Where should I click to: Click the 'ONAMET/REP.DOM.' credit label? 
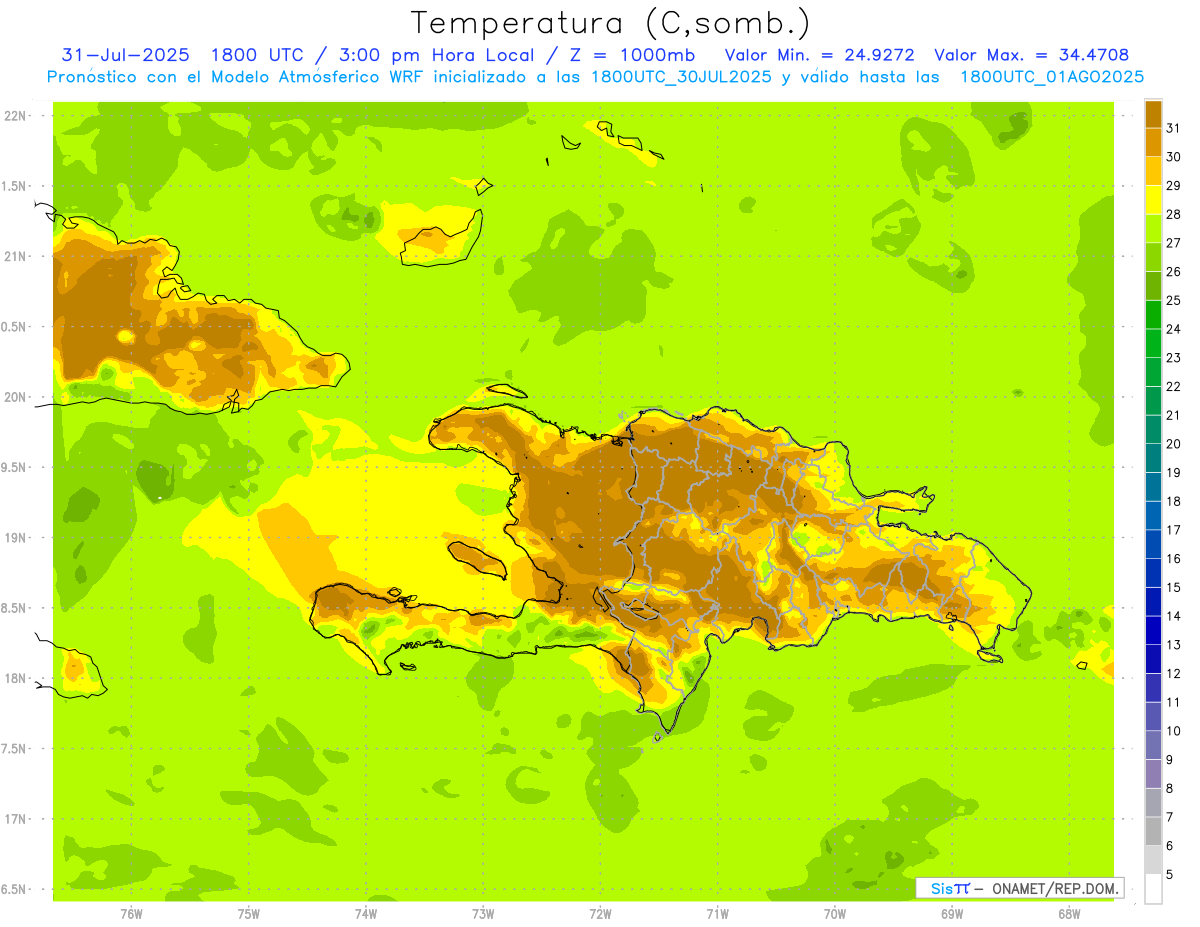click(x=1055, y=888)
